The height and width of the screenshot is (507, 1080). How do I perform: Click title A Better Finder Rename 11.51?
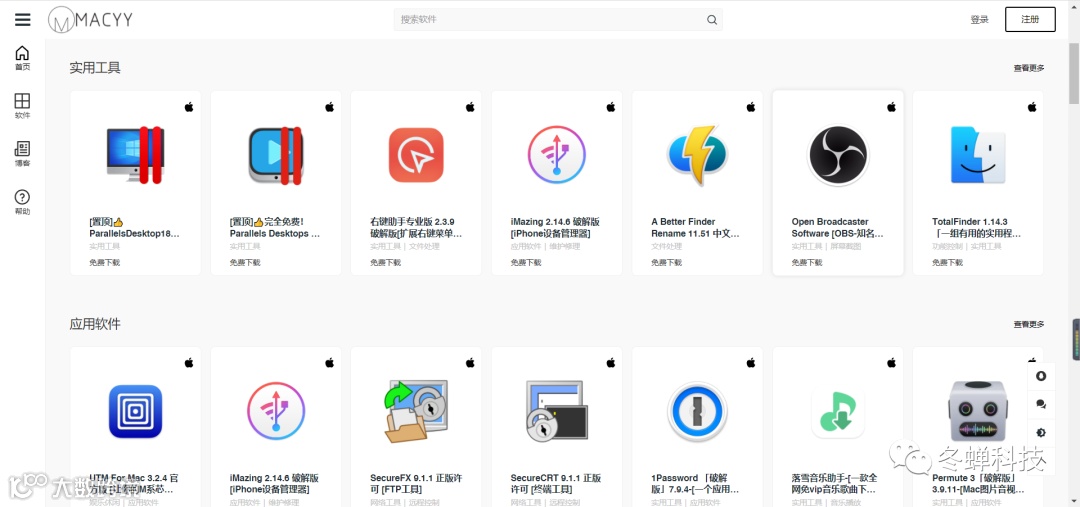click(696, 228)
